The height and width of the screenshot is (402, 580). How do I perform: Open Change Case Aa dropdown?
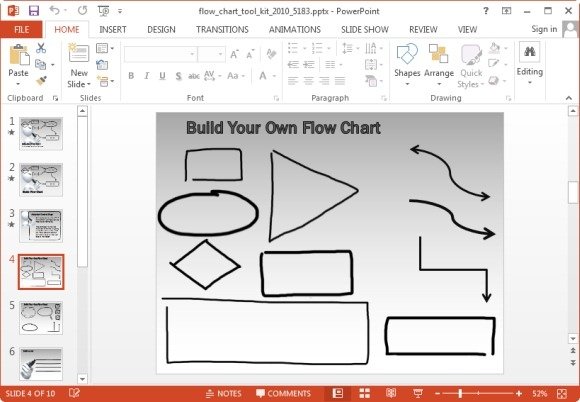[236, 76]
